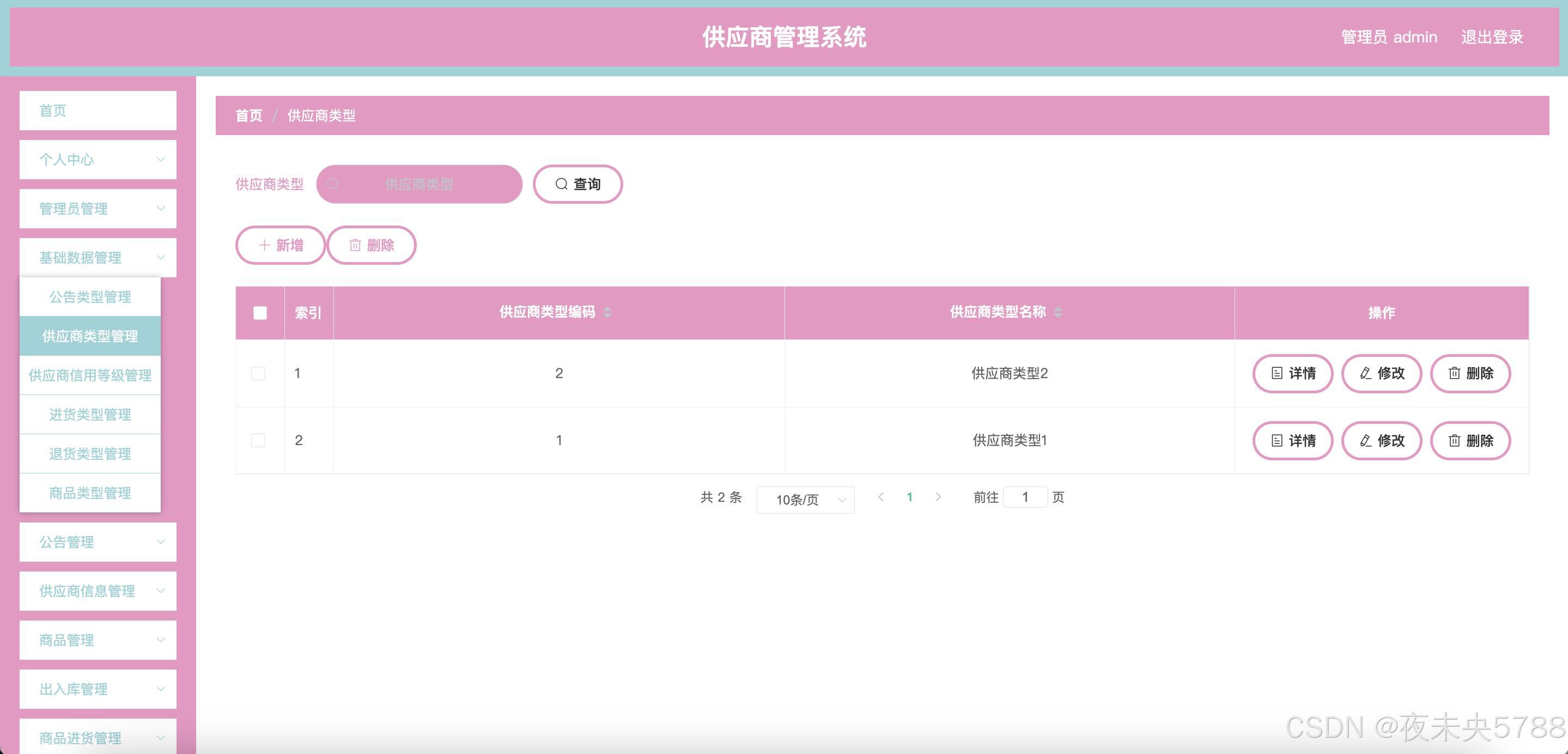
Task: Select the 供应商信用等级管理 submenu item
Action: pos(90,375)
